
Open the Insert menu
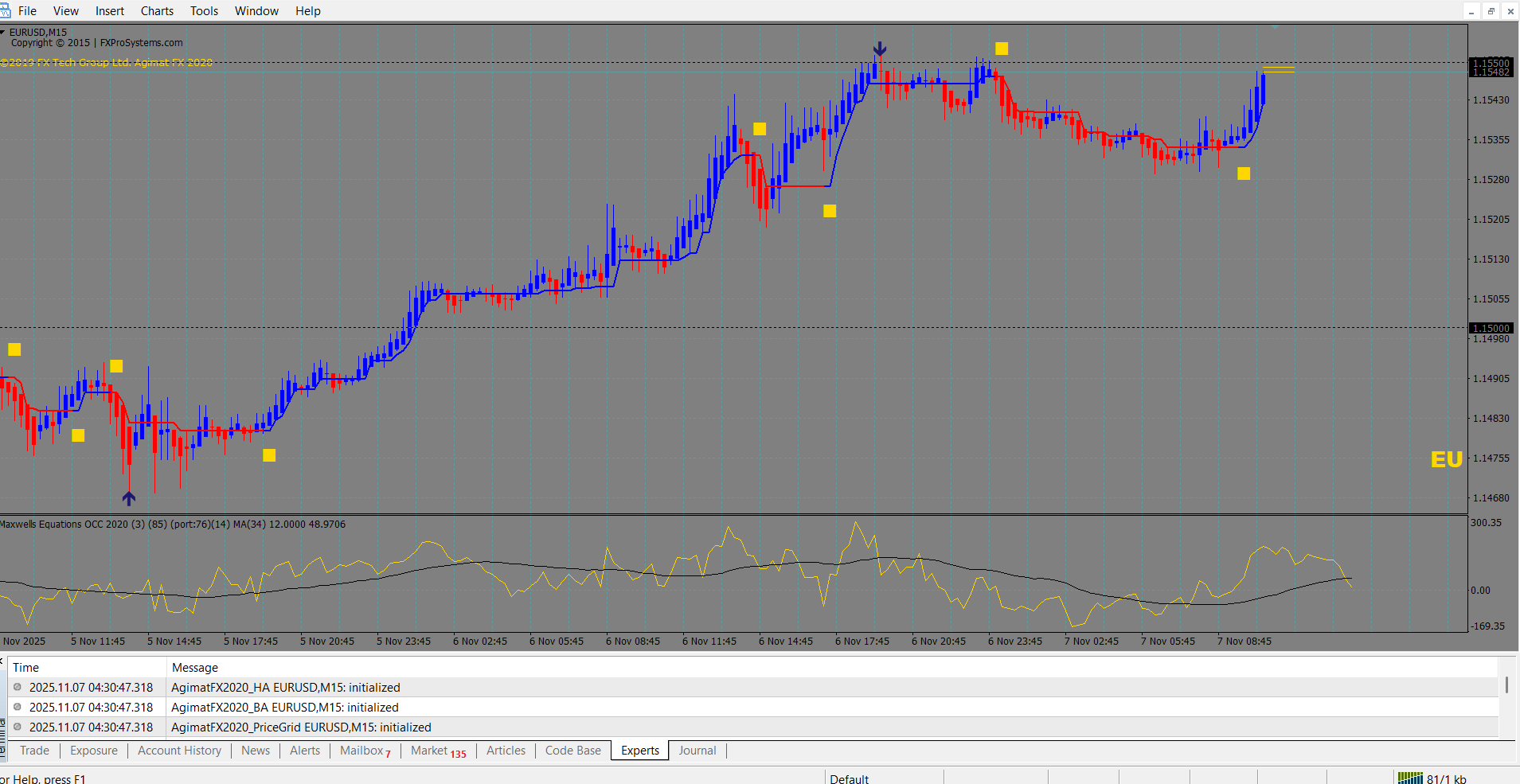[x=109, y=11]
